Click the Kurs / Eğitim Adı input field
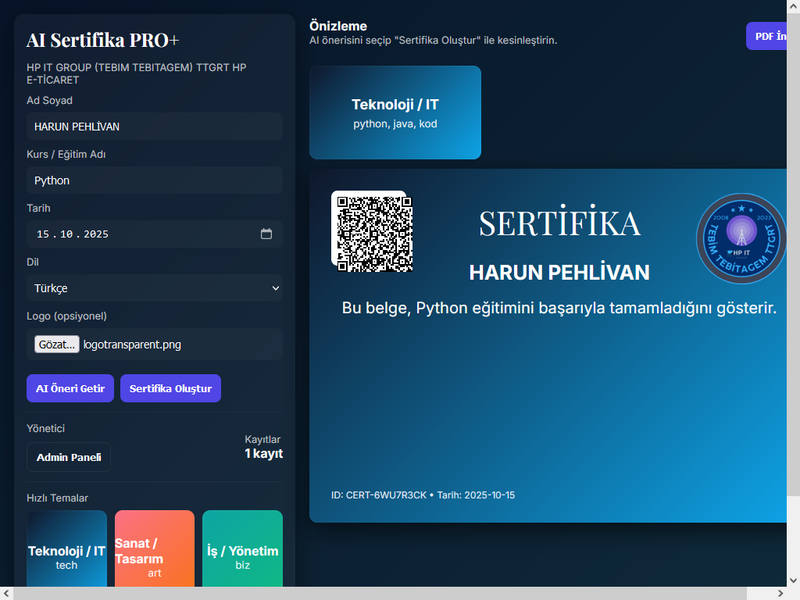Viewport: 800px width, 600px height. [x=154, y=181]
